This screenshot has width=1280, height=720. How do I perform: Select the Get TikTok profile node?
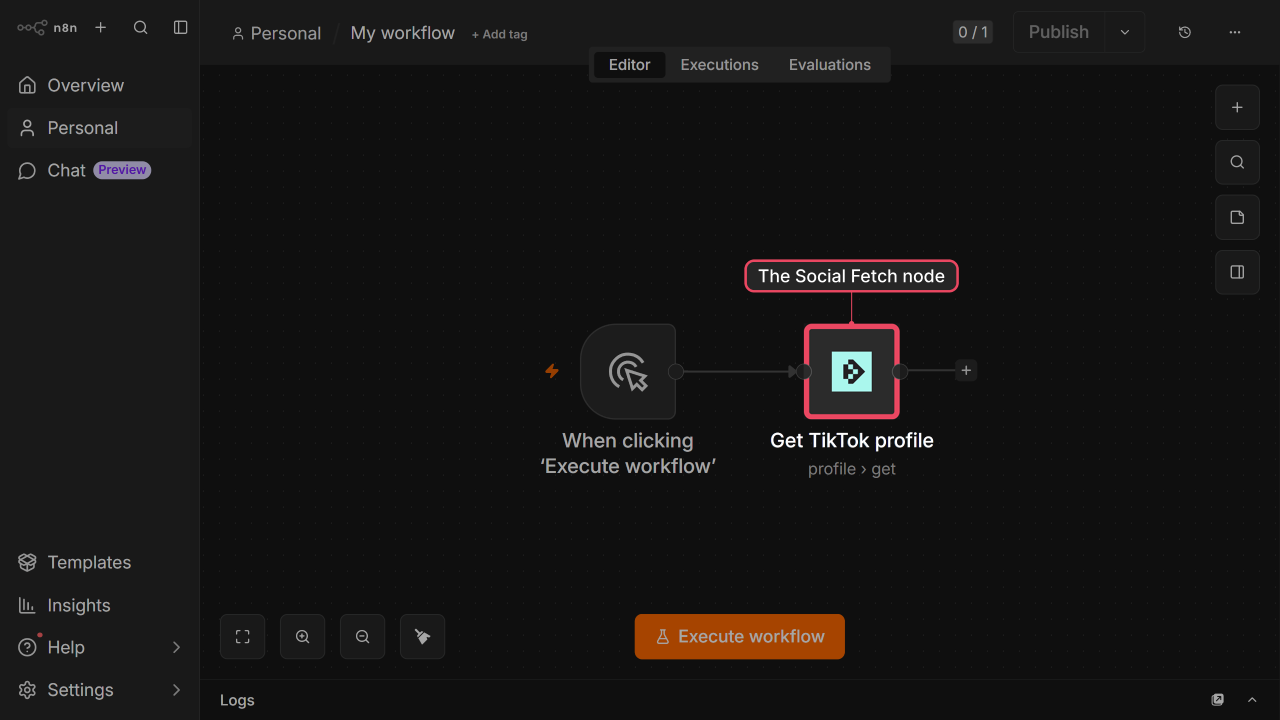pos(852,371)
